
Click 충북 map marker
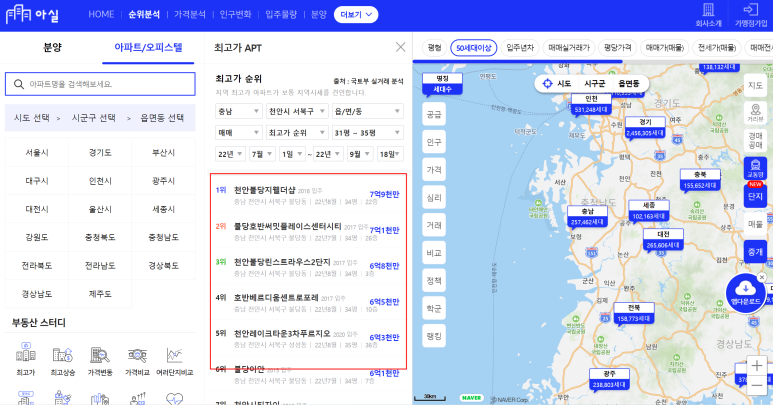point(700,180)
